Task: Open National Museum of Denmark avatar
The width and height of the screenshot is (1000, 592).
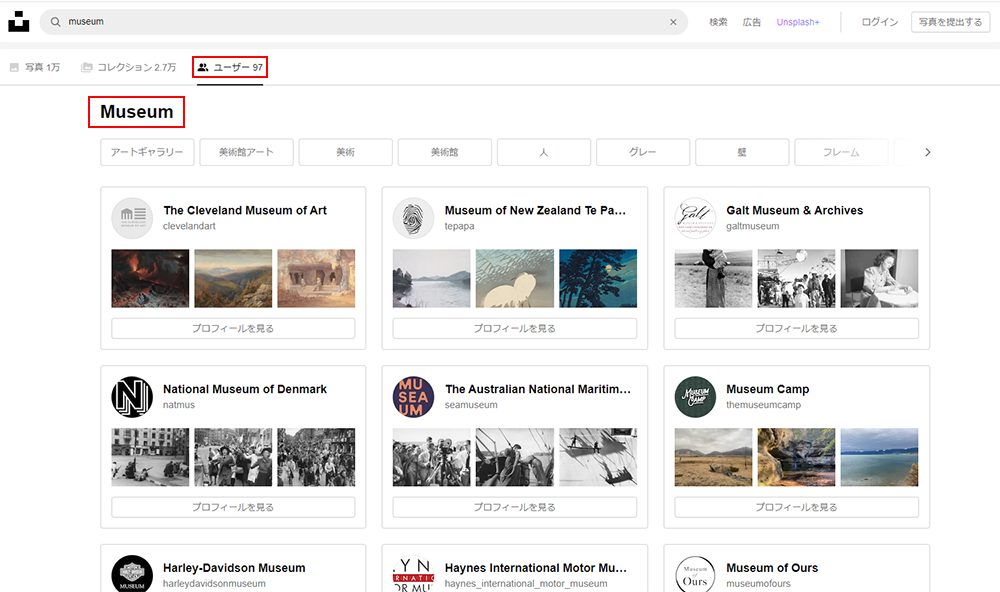Action: 132,397
